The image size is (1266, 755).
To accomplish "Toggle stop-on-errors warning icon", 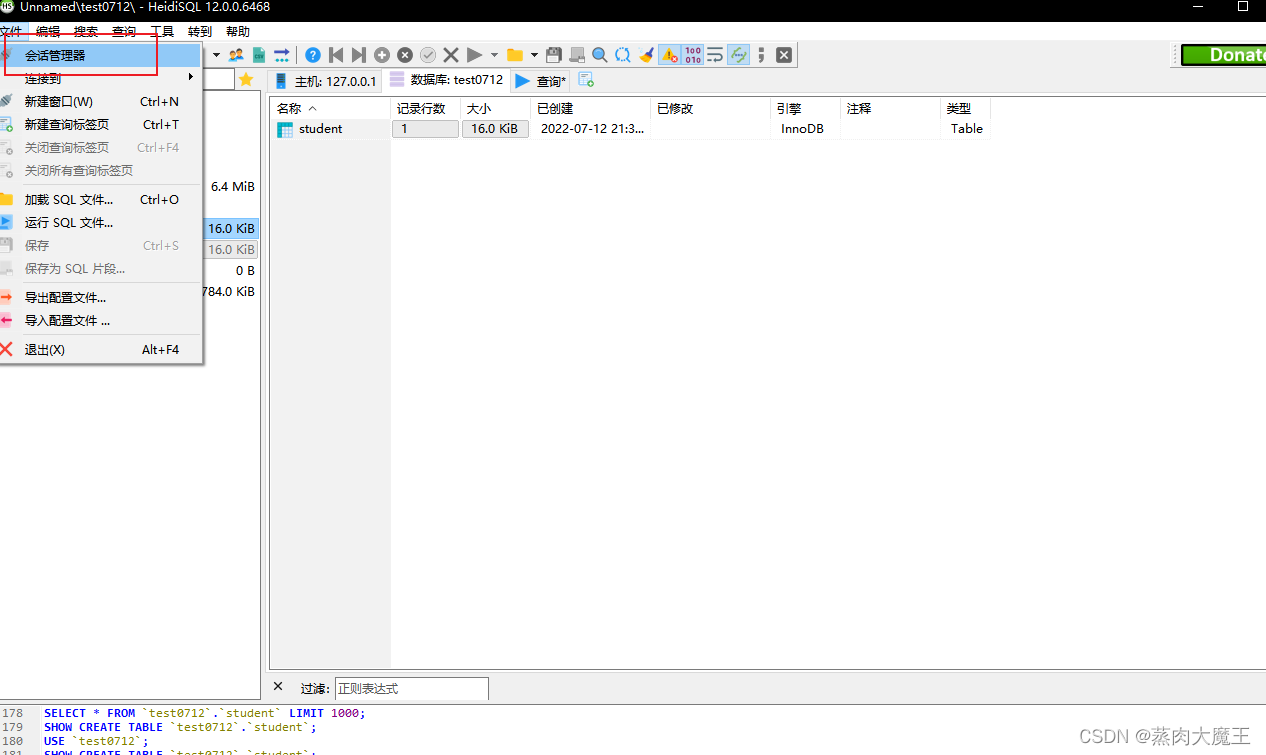I will click(669, 55).
